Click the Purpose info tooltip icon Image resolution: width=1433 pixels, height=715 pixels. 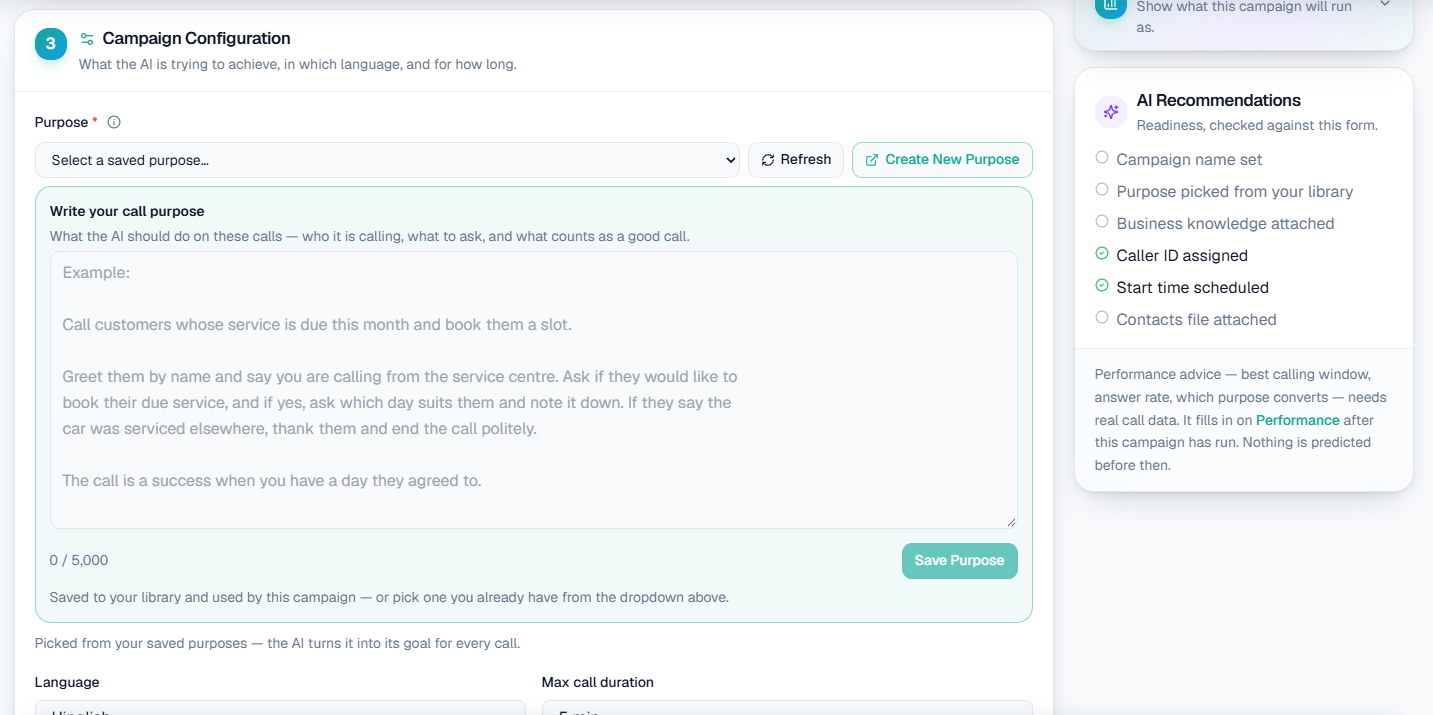point(114,122)
